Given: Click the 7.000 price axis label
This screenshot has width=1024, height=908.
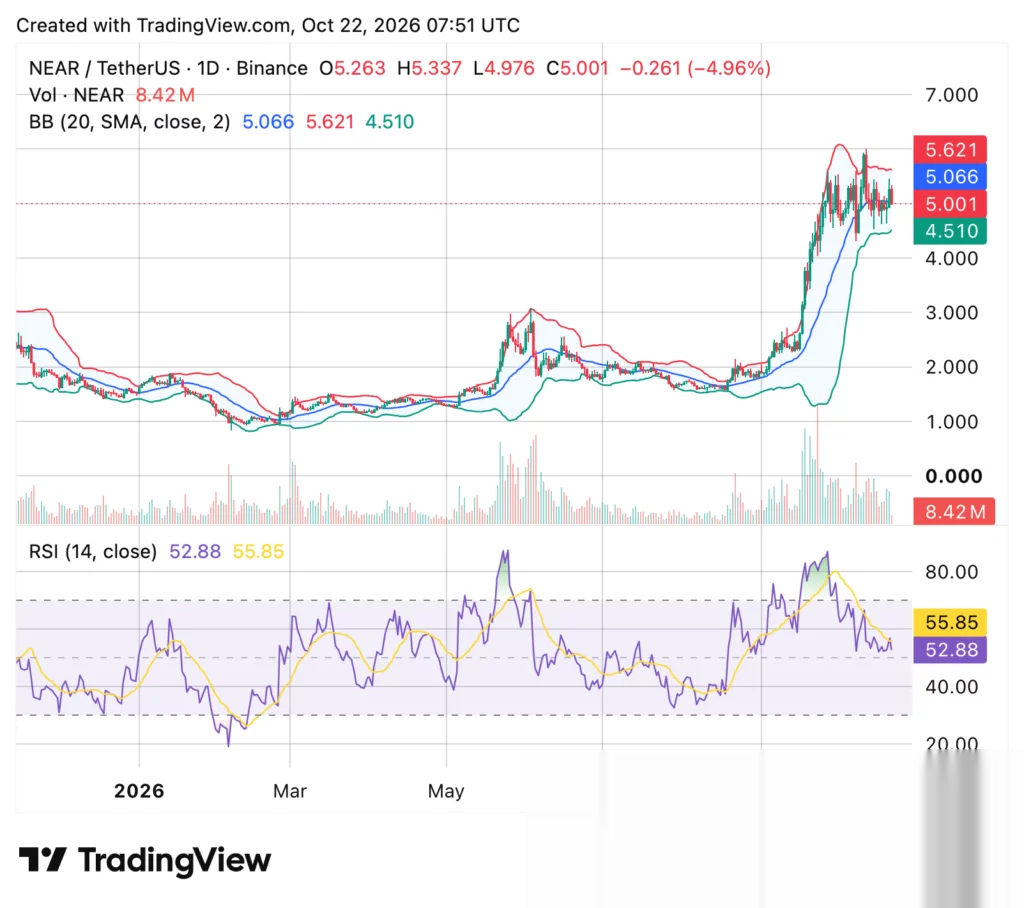Looking at the screenshot, I should click(x=952, y=95).
